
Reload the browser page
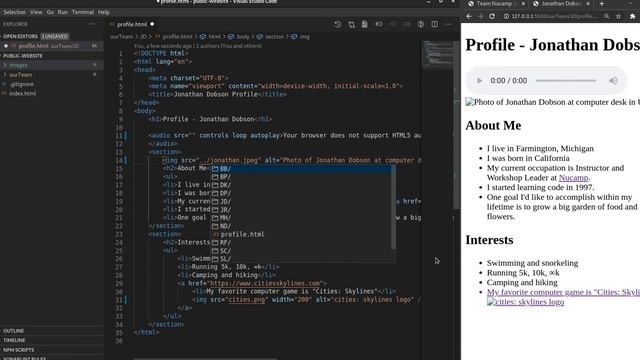point(492,16)
